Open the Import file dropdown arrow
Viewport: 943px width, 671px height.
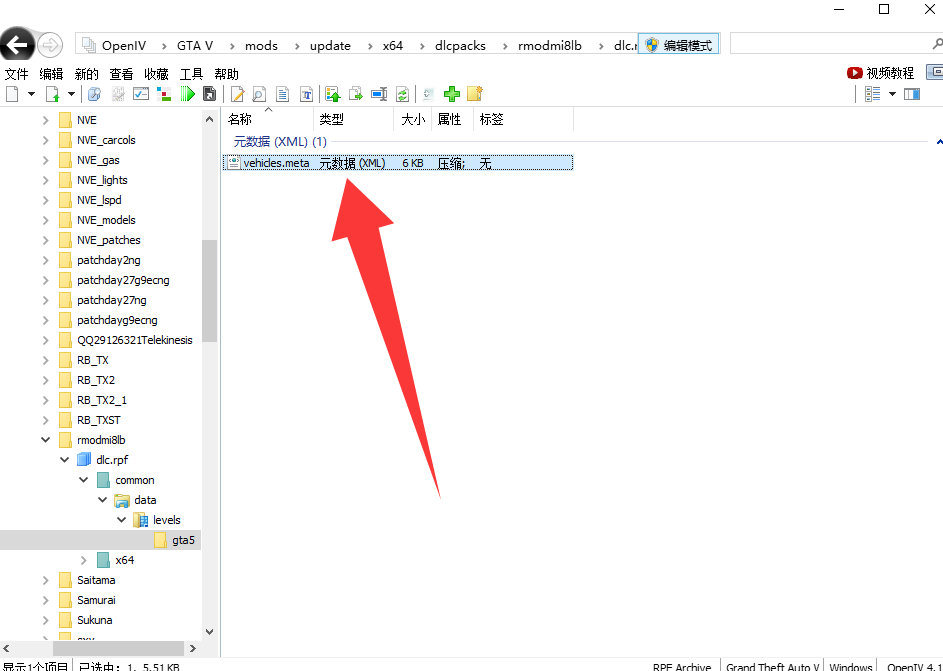click(71, 94)
